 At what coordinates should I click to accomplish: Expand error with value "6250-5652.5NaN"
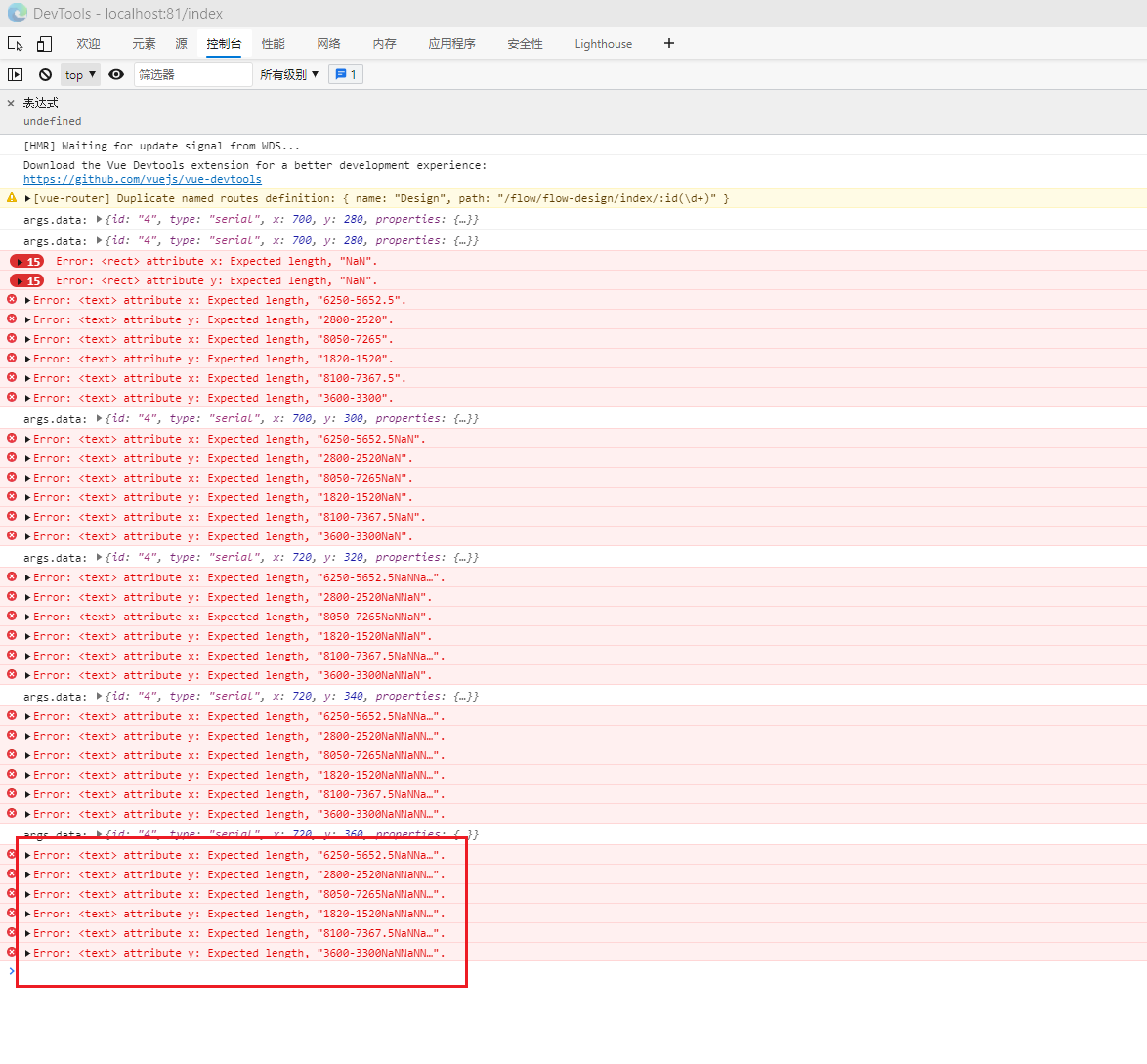point(27,439)
